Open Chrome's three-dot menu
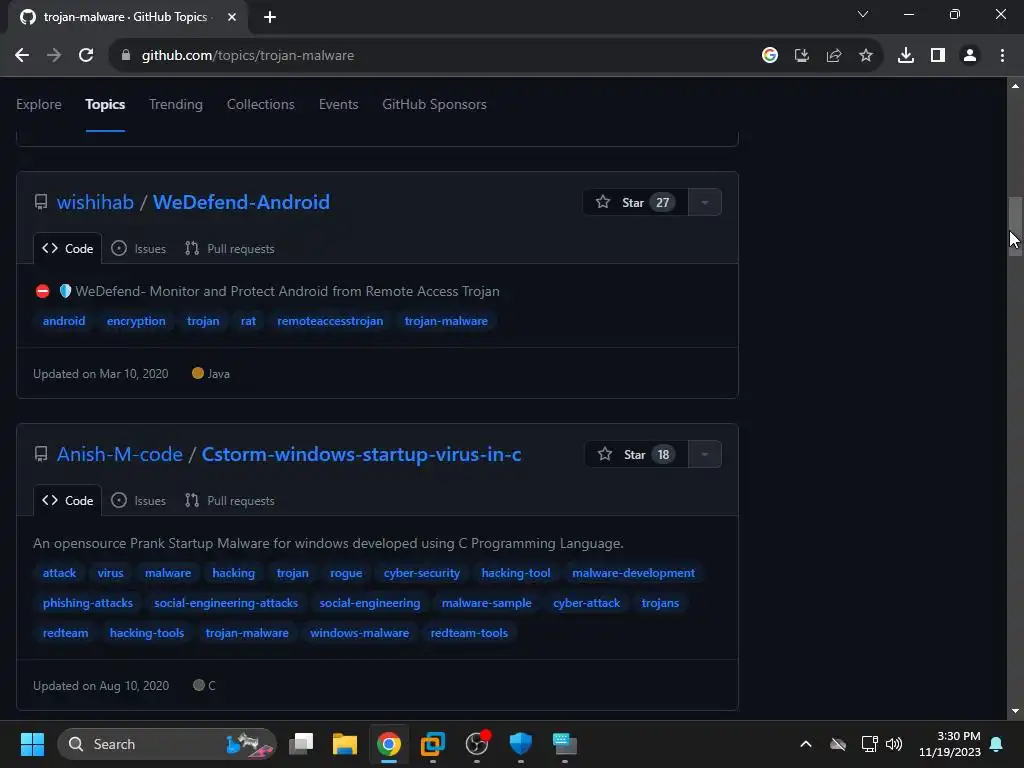This screenshot has width=1024, height=768. [x=1002, y=56]
